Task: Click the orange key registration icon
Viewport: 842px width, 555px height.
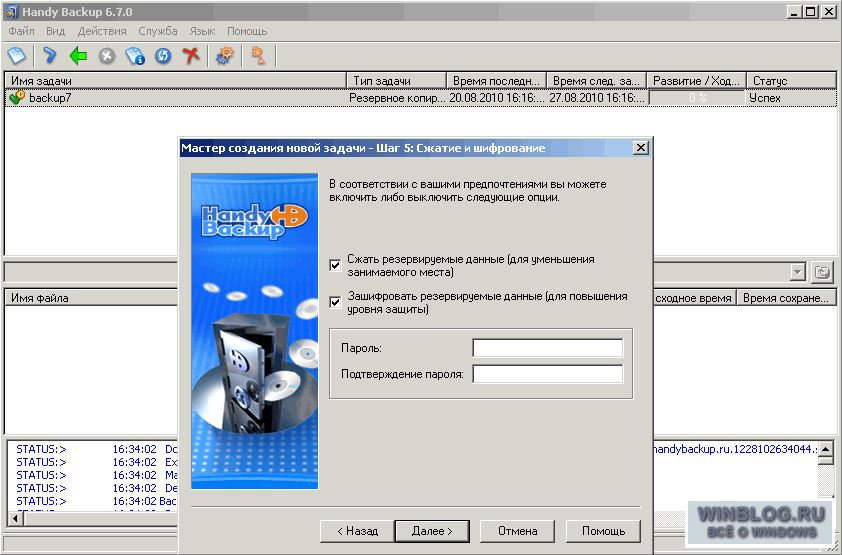Action: [x=259, y=55]
